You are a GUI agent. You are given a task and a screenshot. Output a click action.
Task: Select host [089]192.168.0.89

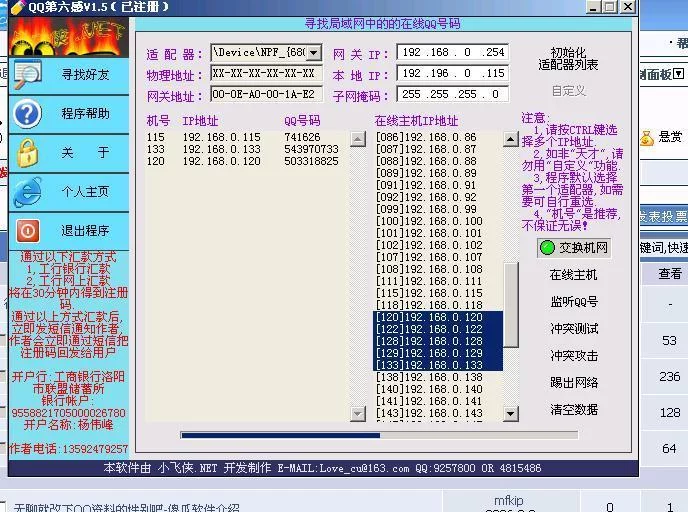pyautogui.click(x=438, y=173)
